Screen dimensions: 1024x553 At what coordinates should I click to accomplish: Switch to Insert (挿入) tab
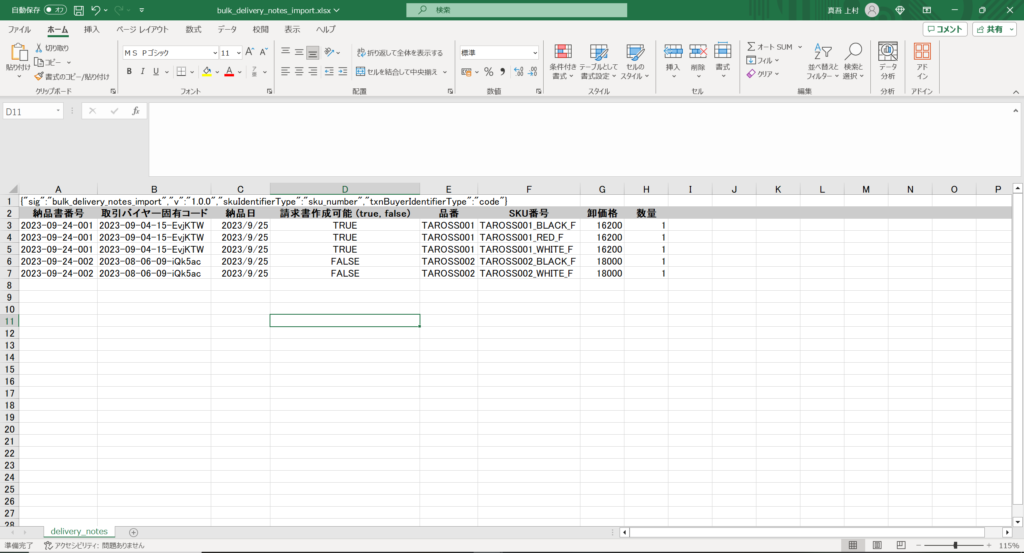pos(91,29)
